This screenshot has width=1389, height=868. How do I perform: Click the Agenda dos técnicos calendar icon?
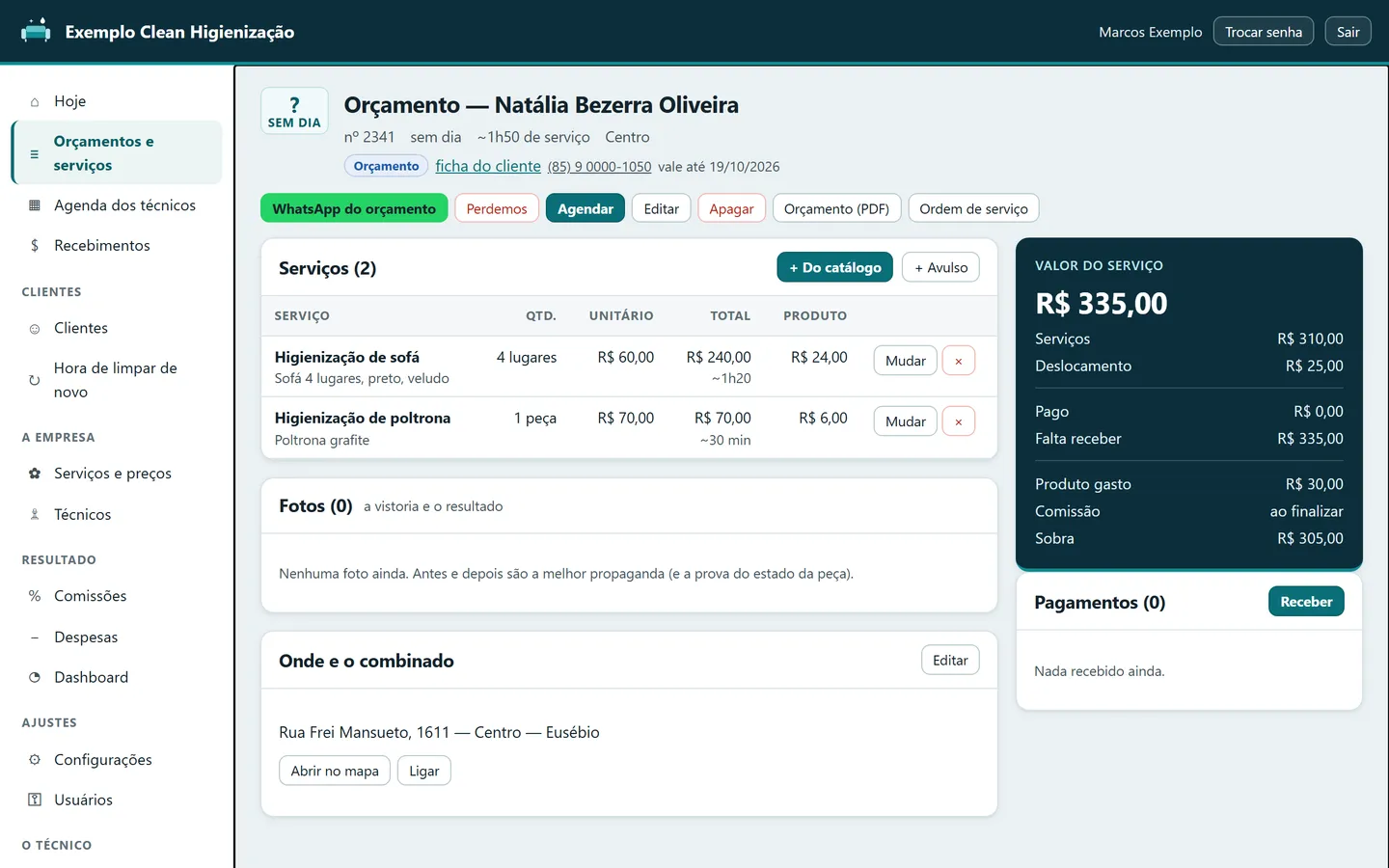(35, 205)
